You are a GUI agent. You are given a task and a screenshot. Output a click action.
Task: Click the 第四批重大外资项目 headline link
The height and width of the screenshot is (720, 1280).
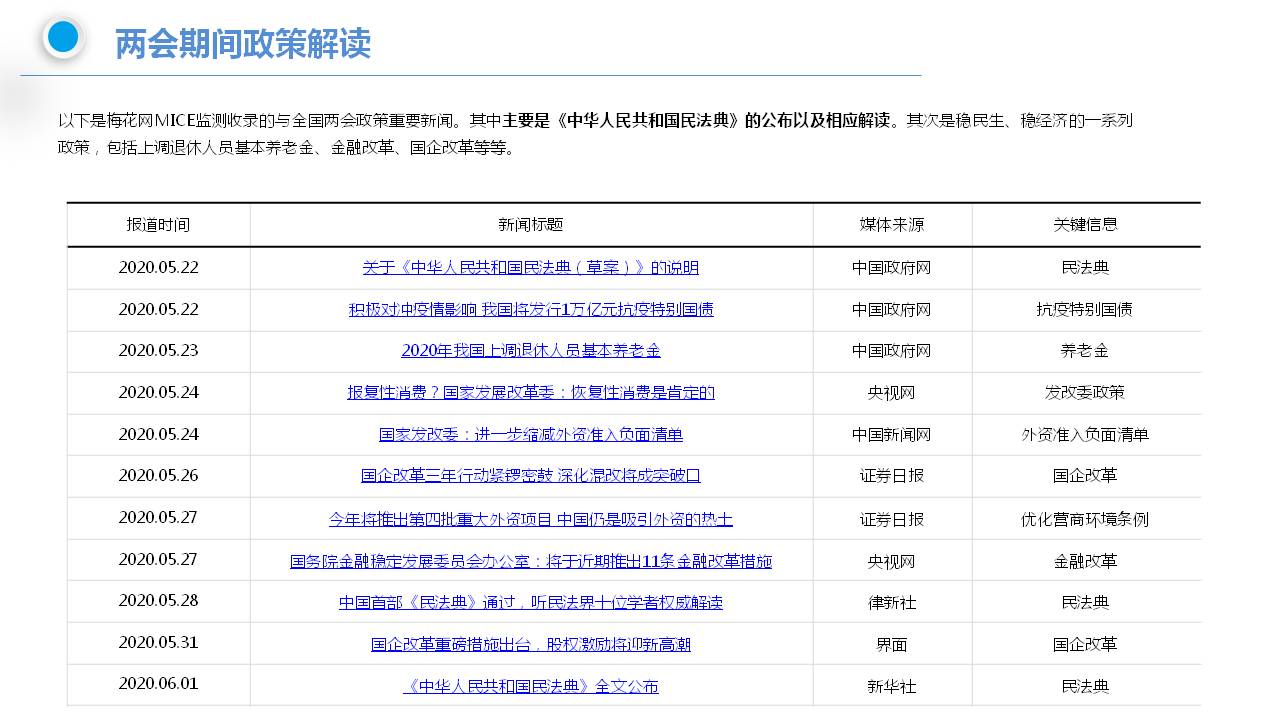click(530, 520)
